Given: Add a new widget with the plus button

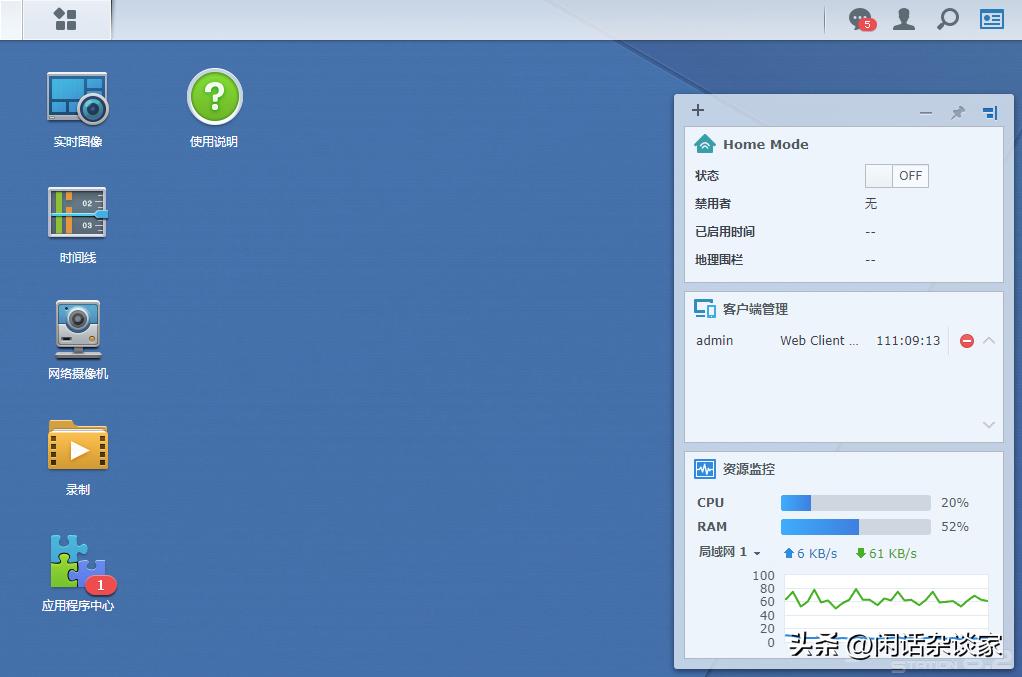Looking at the screenshot, I should click(x=697, y=110).
